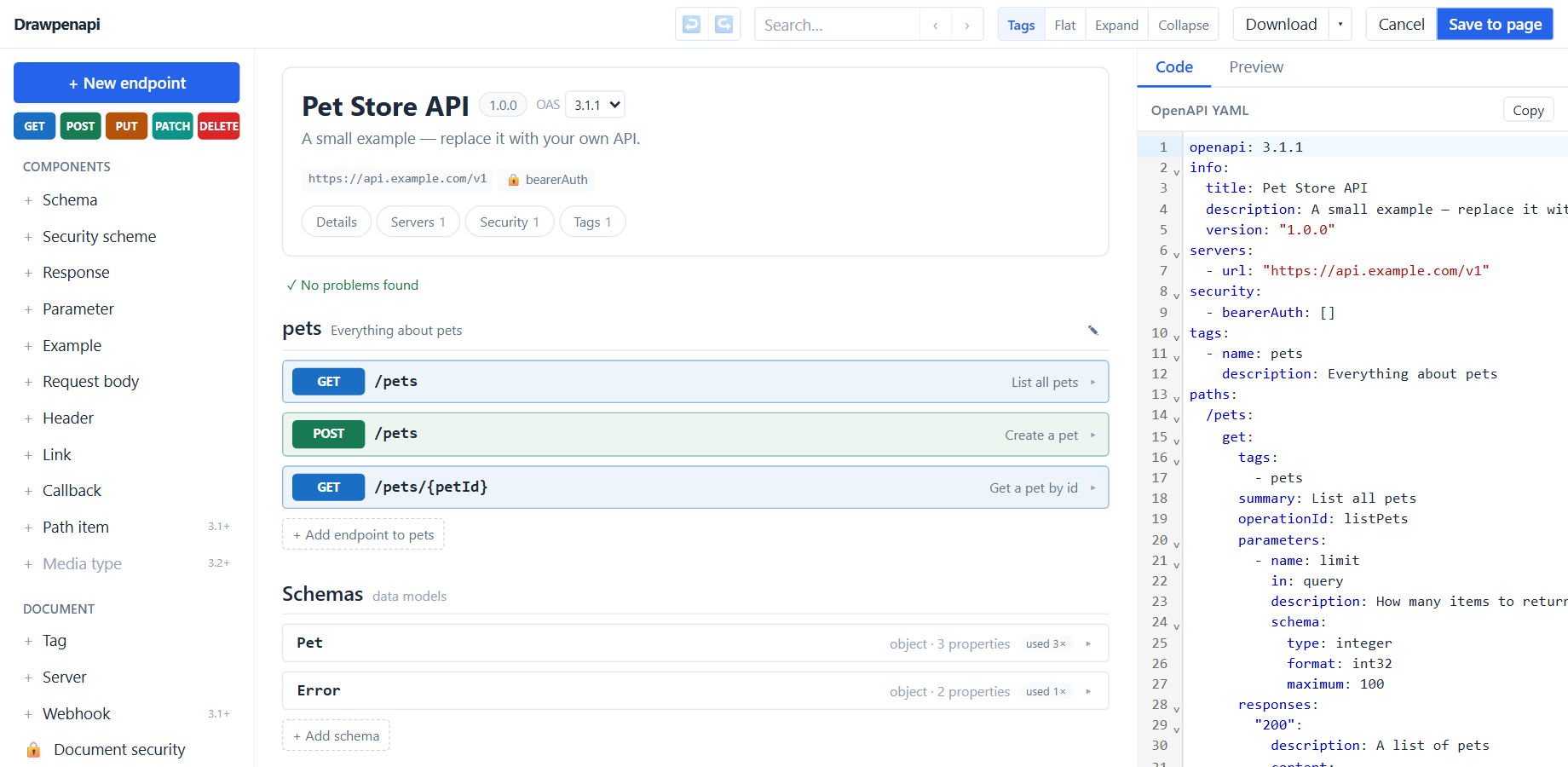The width and height of the screenshot is (1568, 767).
Task: Open the Security 1 pill tab
Action: (510, 222)
